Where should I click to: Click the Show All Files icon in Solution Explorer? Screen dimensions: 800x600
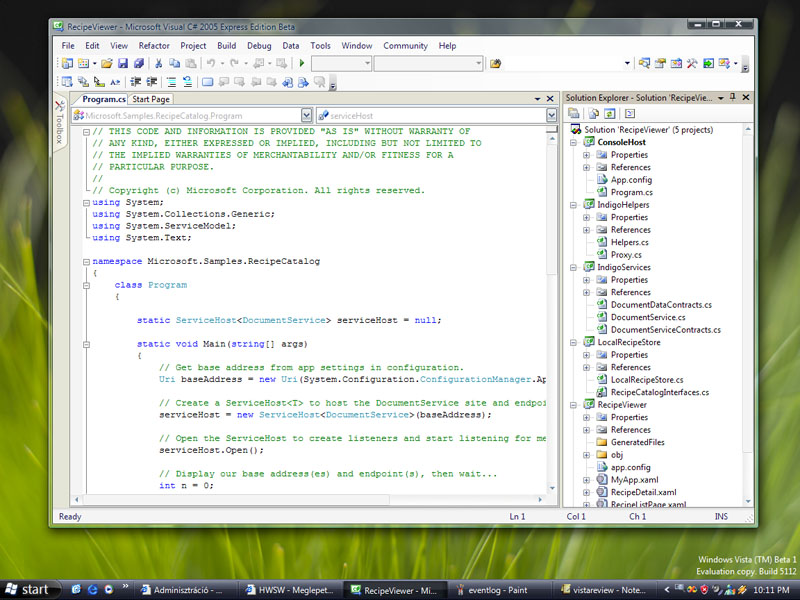coord(593,114)
